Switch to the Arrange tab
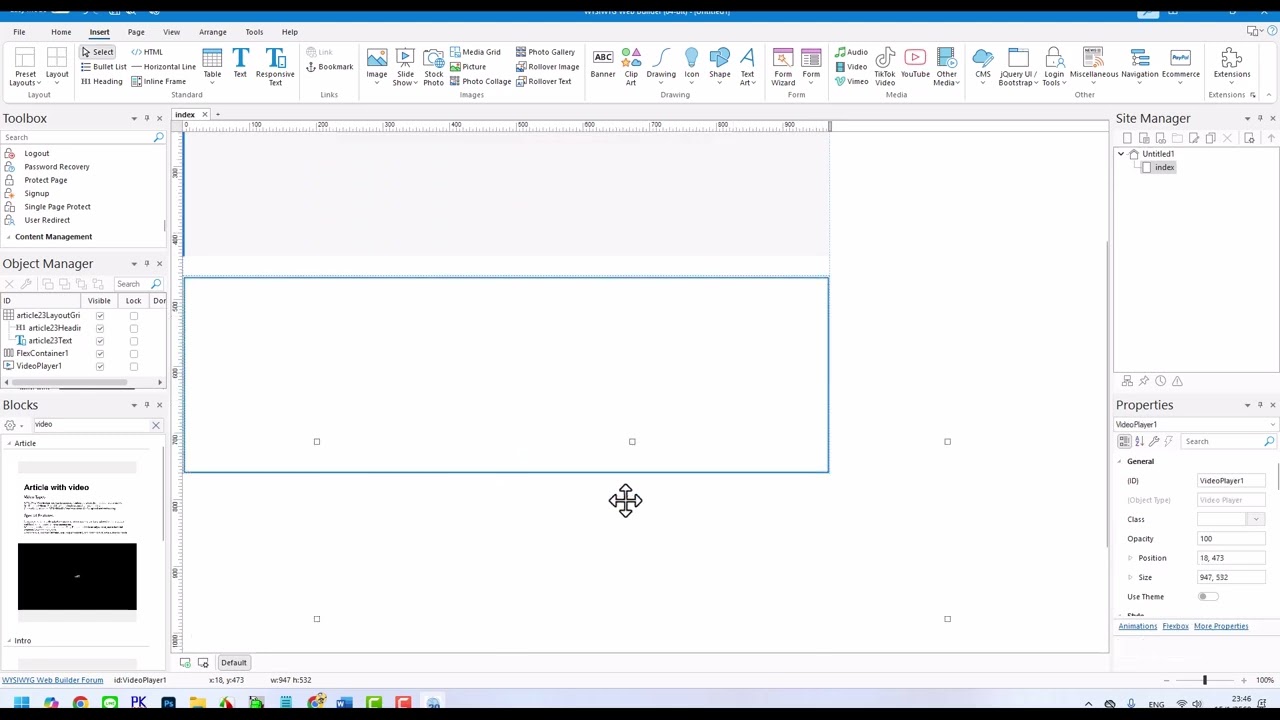Viewport: 1280px width, 720px height. [212, 32]
